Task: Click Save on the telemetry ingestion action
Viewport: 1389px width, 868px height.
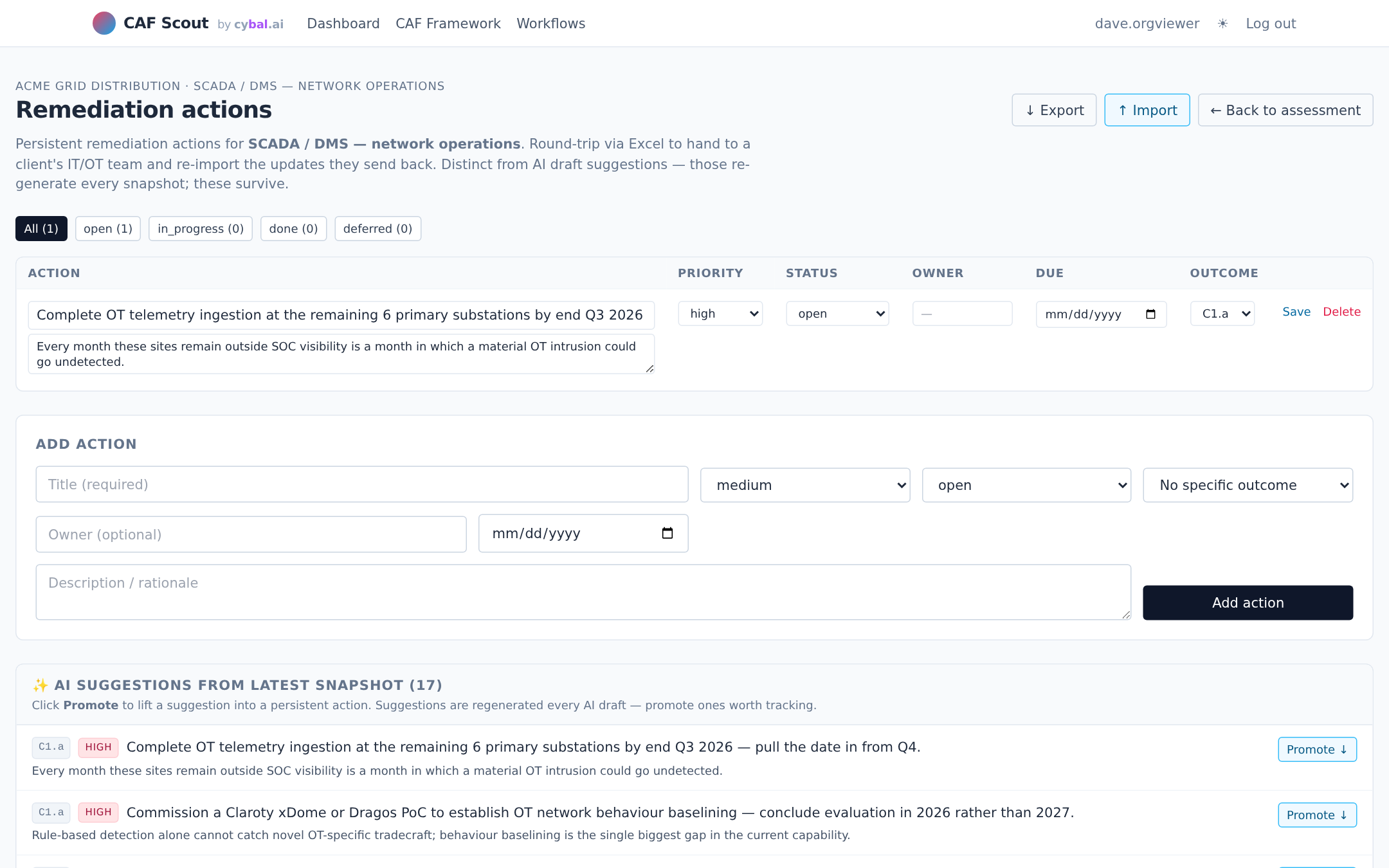Action: pyautogui.click(x=1296, y=312)
